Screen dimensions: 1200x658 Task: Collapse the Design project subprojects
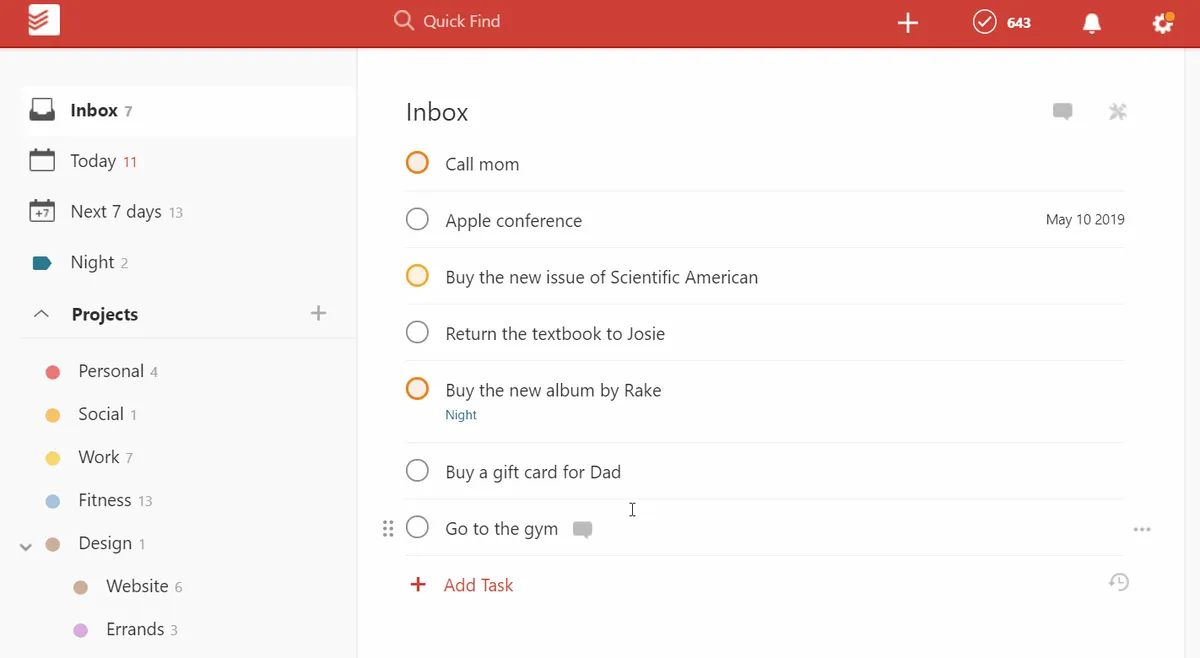pyautogui.click(x=26, y=545)
